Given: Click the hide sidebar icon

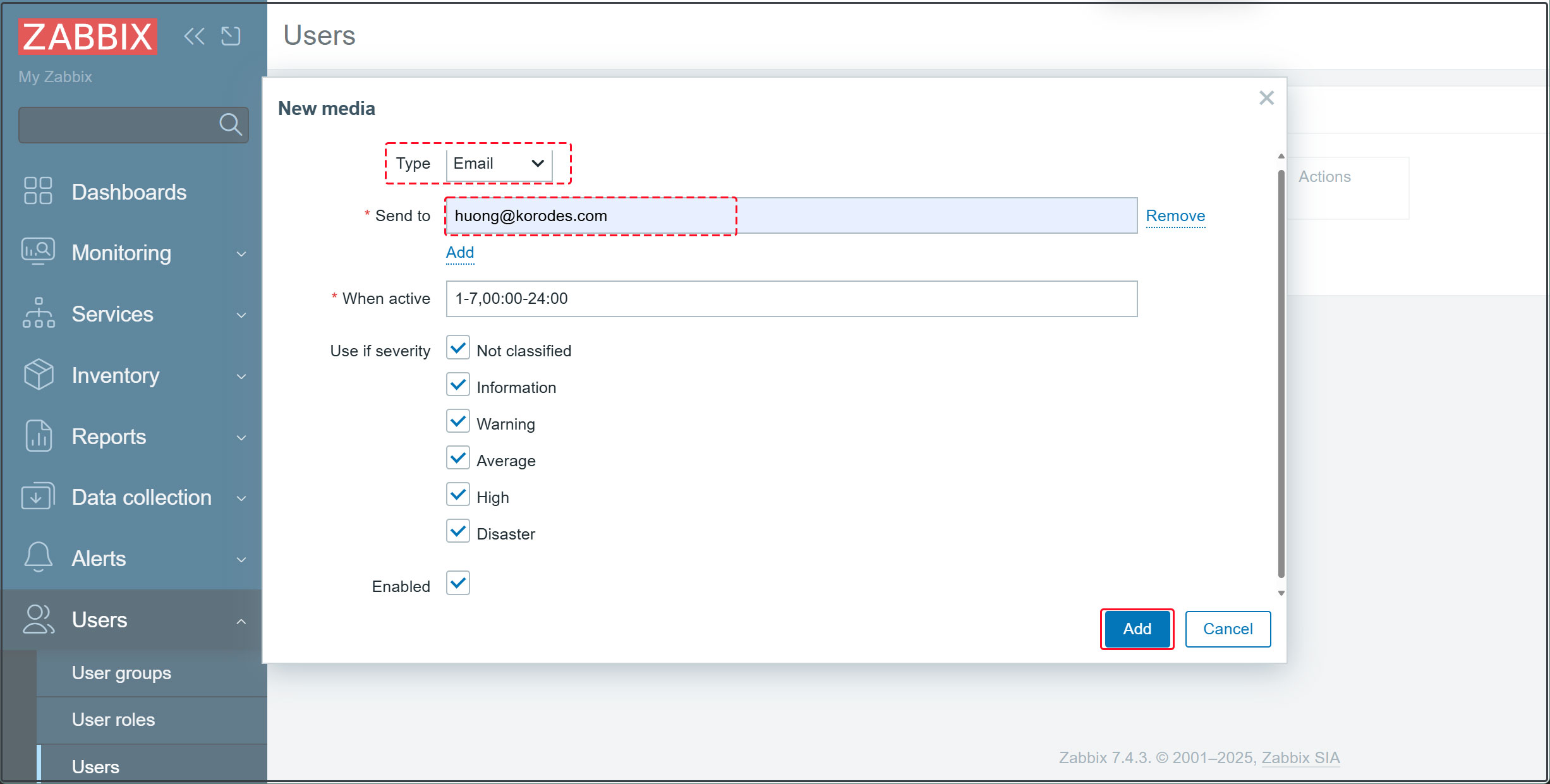Looking at the screenshot, I should pos(231,37).
